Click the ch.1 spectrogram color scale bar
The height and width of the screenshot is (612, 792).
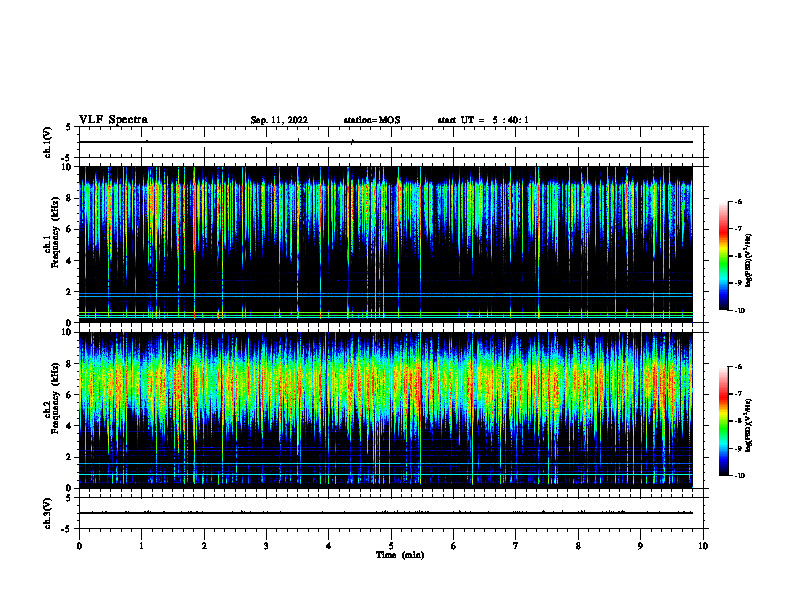tap(724, 256)
